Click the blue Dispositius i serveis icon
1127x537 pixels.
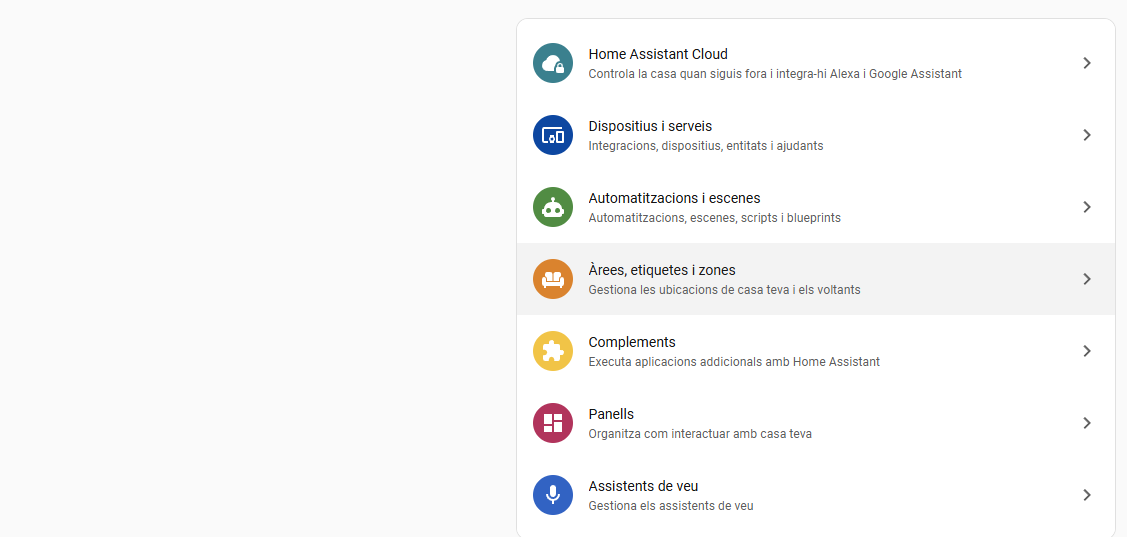click(x=553, y=135)
